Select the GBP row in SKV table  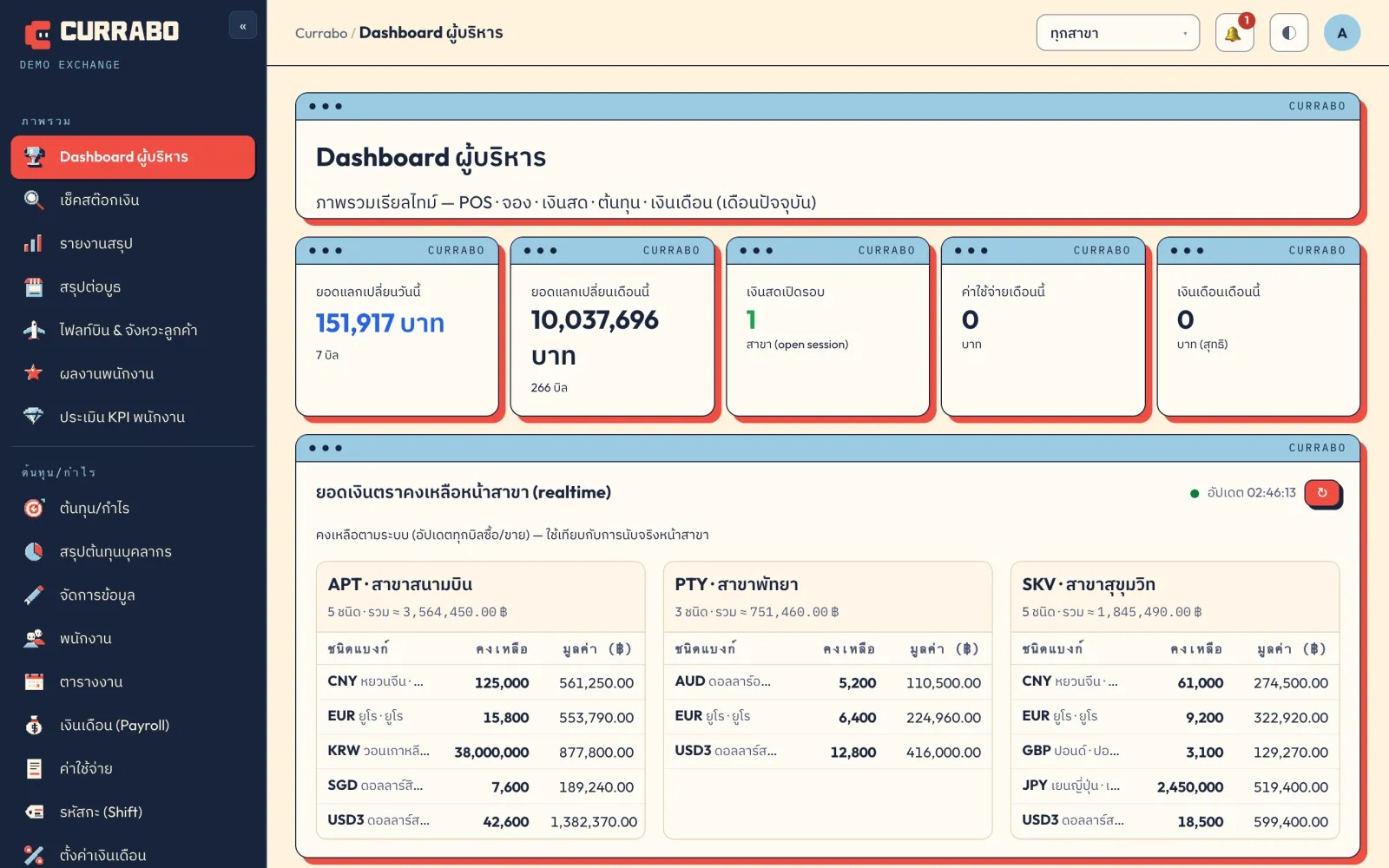pos(1175,752)
